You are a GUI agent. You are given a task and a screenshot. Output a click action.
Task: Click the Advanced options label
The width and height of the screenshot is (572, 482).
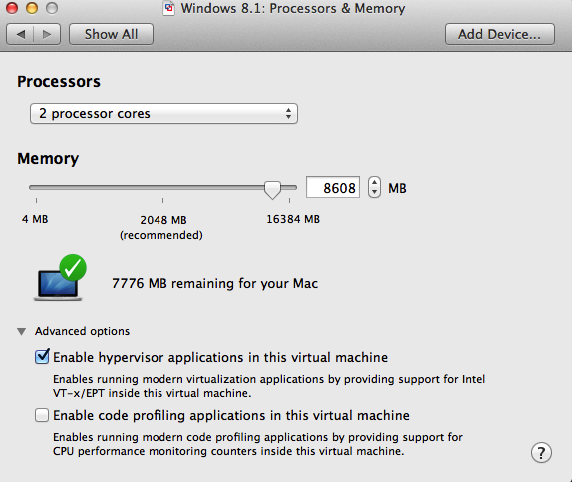pos(82,331)
